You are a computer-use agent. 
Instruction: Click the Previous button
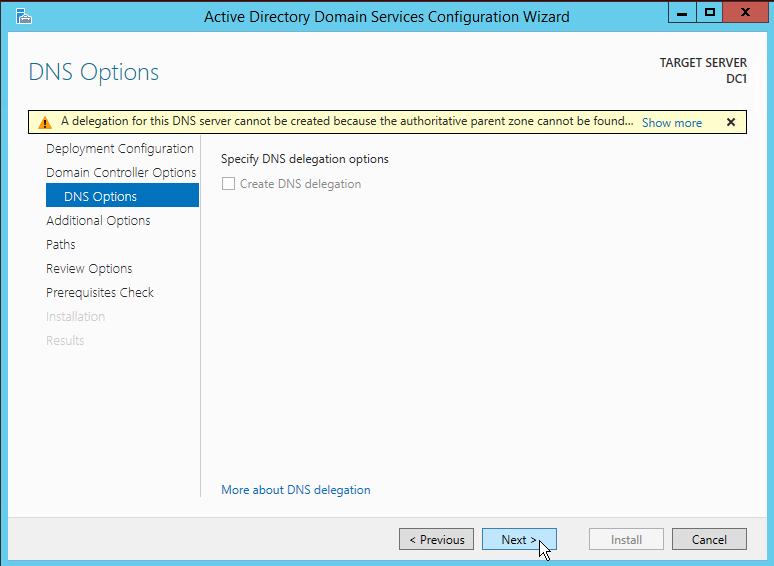pos(436,539)
